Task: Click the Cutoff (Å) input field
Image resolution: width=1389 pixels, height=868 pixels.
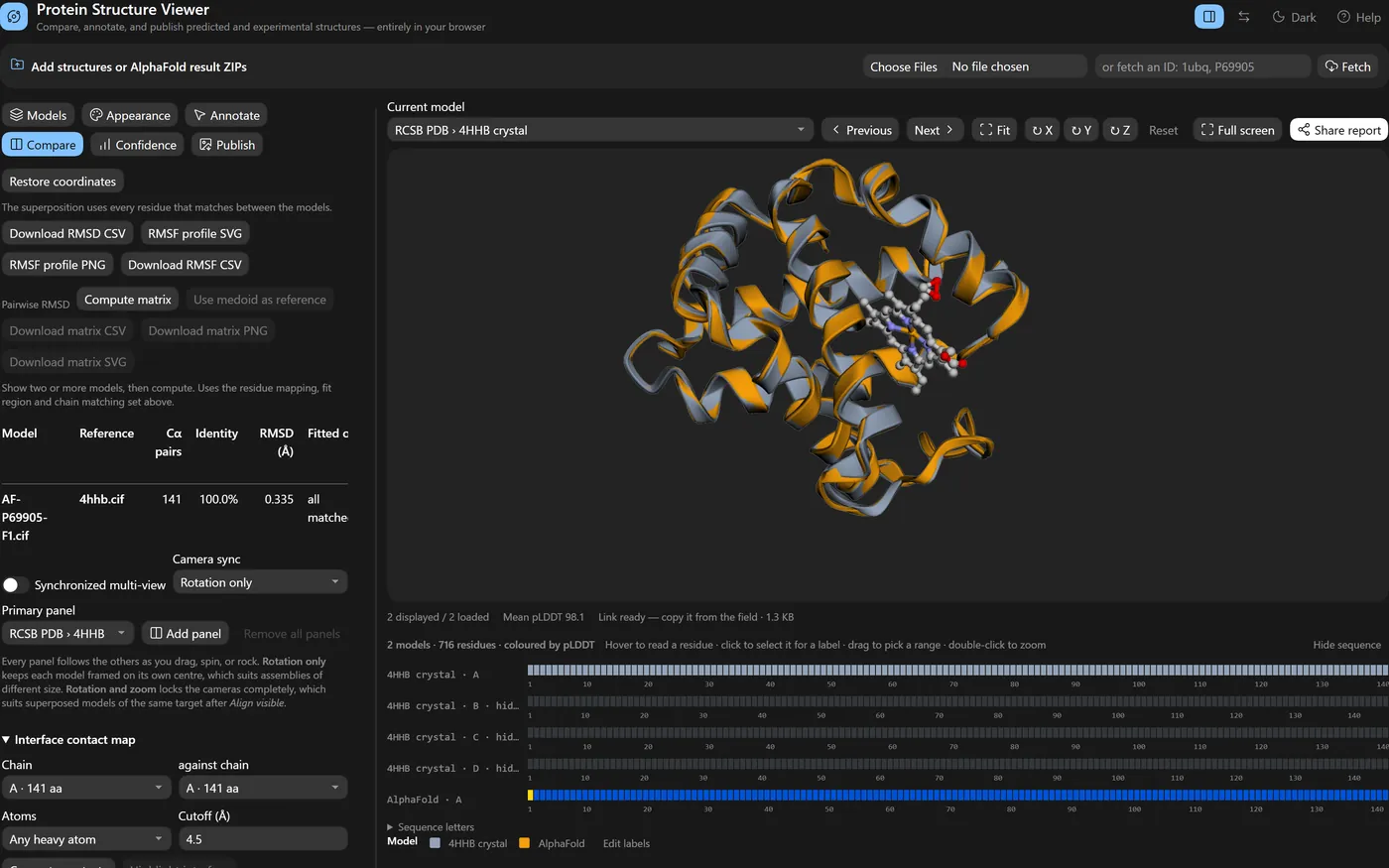Action: pyautogui.click(x=263, y=839)
